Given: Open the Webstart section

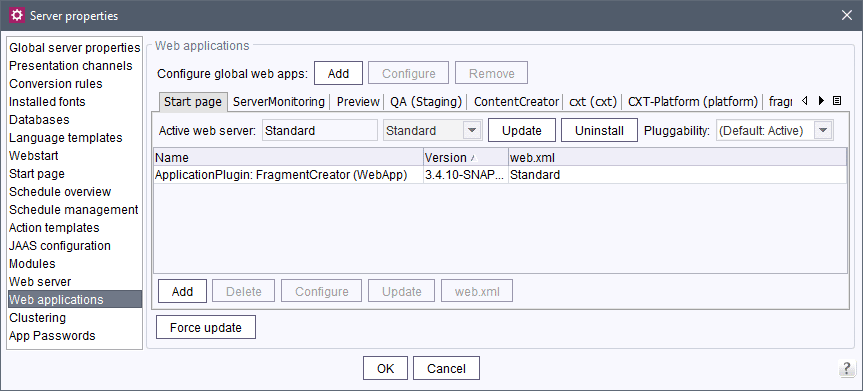Looking at the screenshot, I should click(x=74, y=156).
